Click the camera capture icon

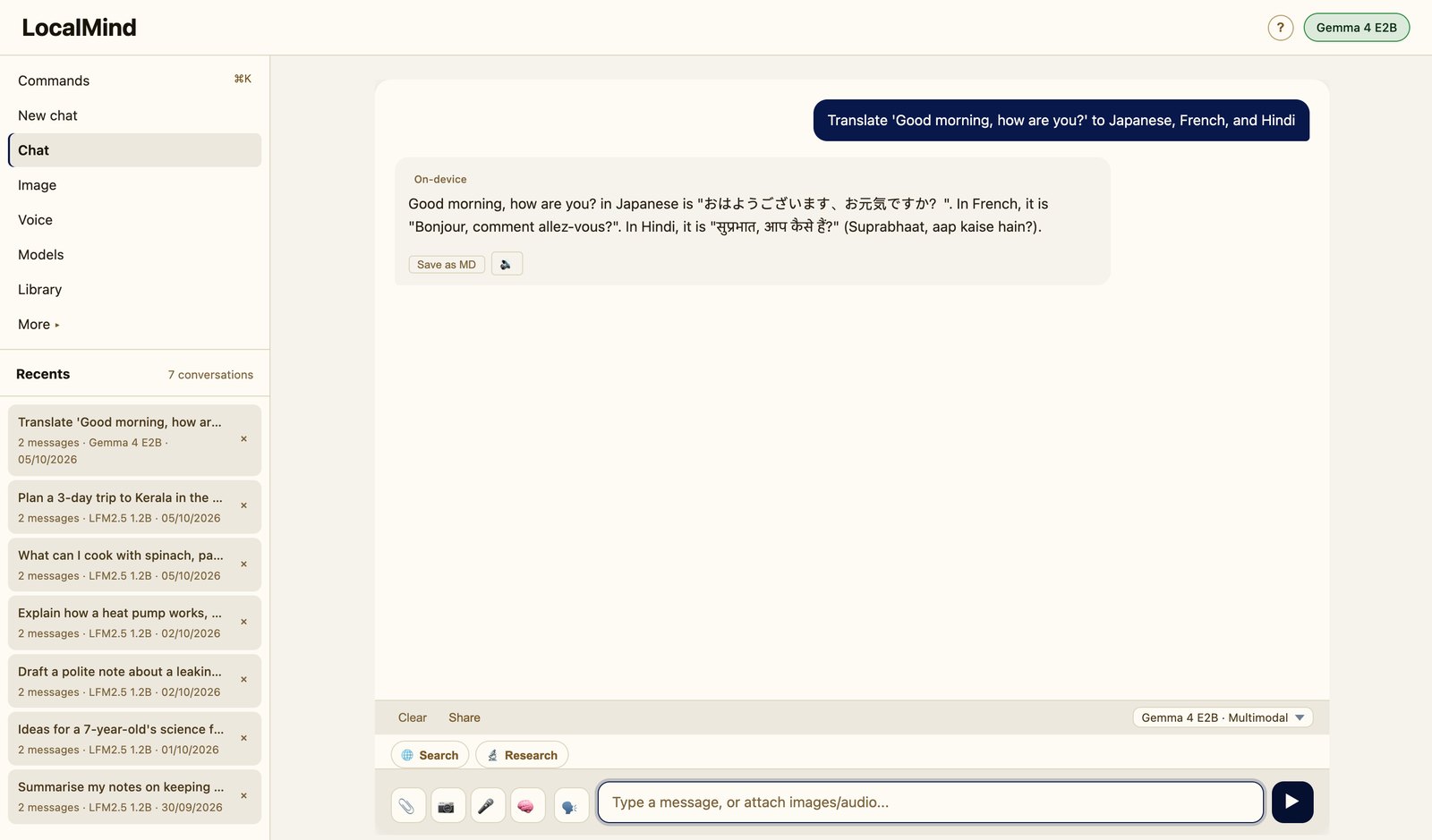point(447,805)
